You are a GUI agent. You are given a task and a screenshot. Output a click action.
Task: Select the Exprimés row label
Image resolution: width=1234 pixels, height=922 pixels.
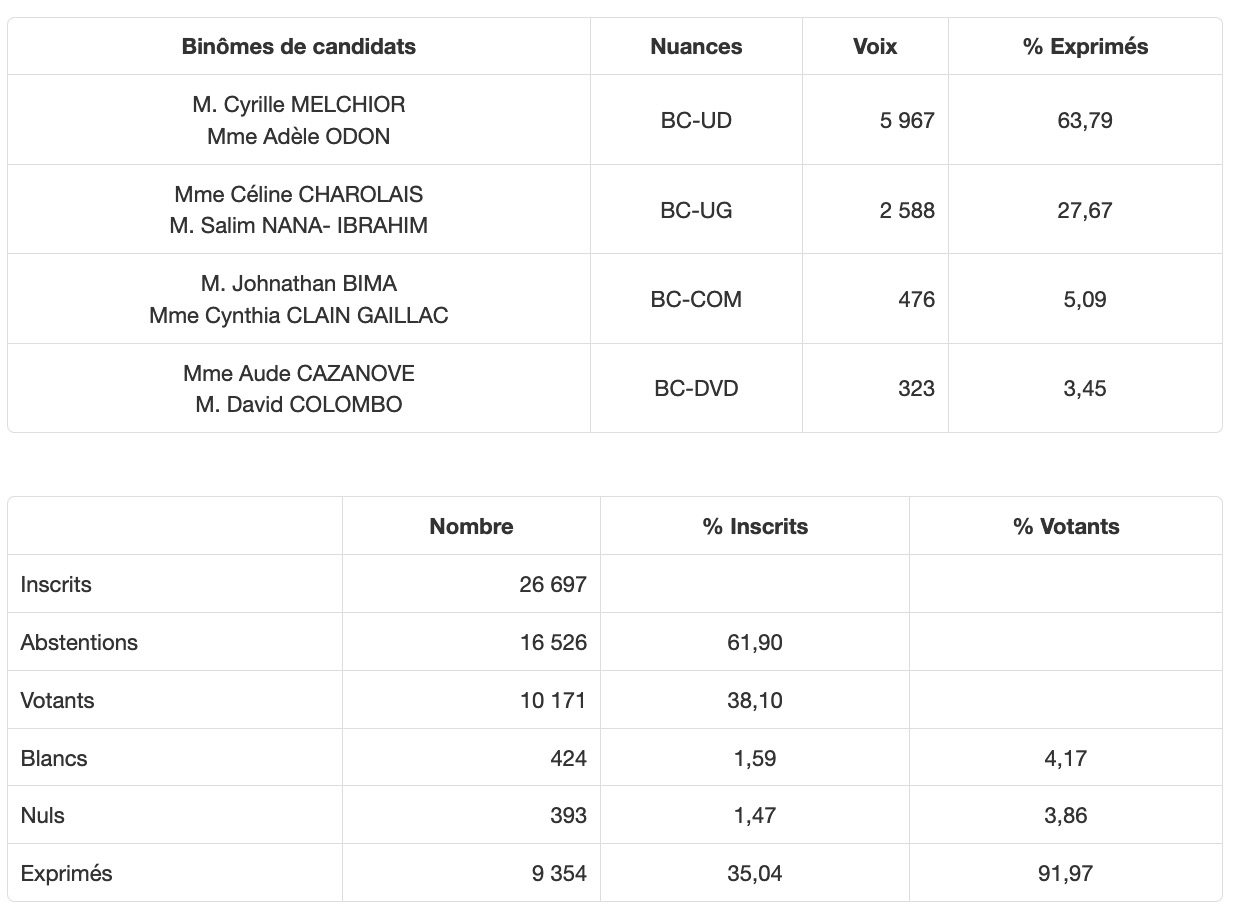coord(66,873)
